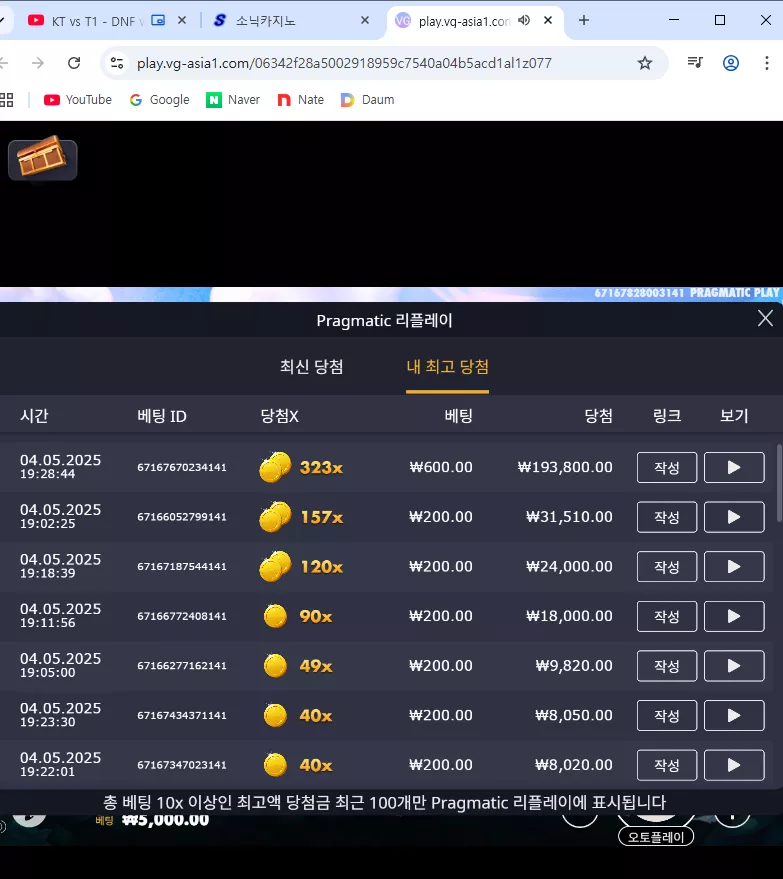This screenshot has height=879, width=783.
Task: Select the 내 최고 당첨 tab
Action: click(447, 367)
